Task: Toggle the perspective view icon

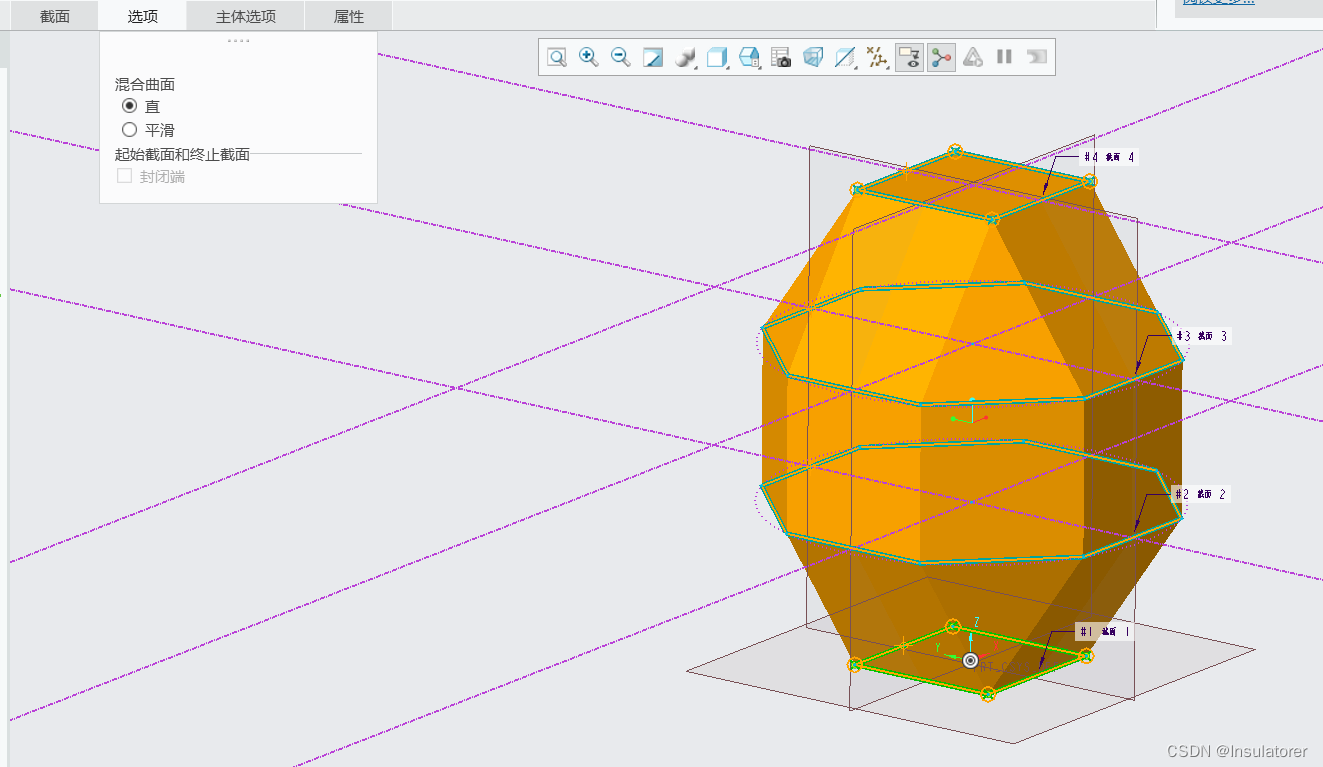Action: pyautogui.click(x=813, y=58)
